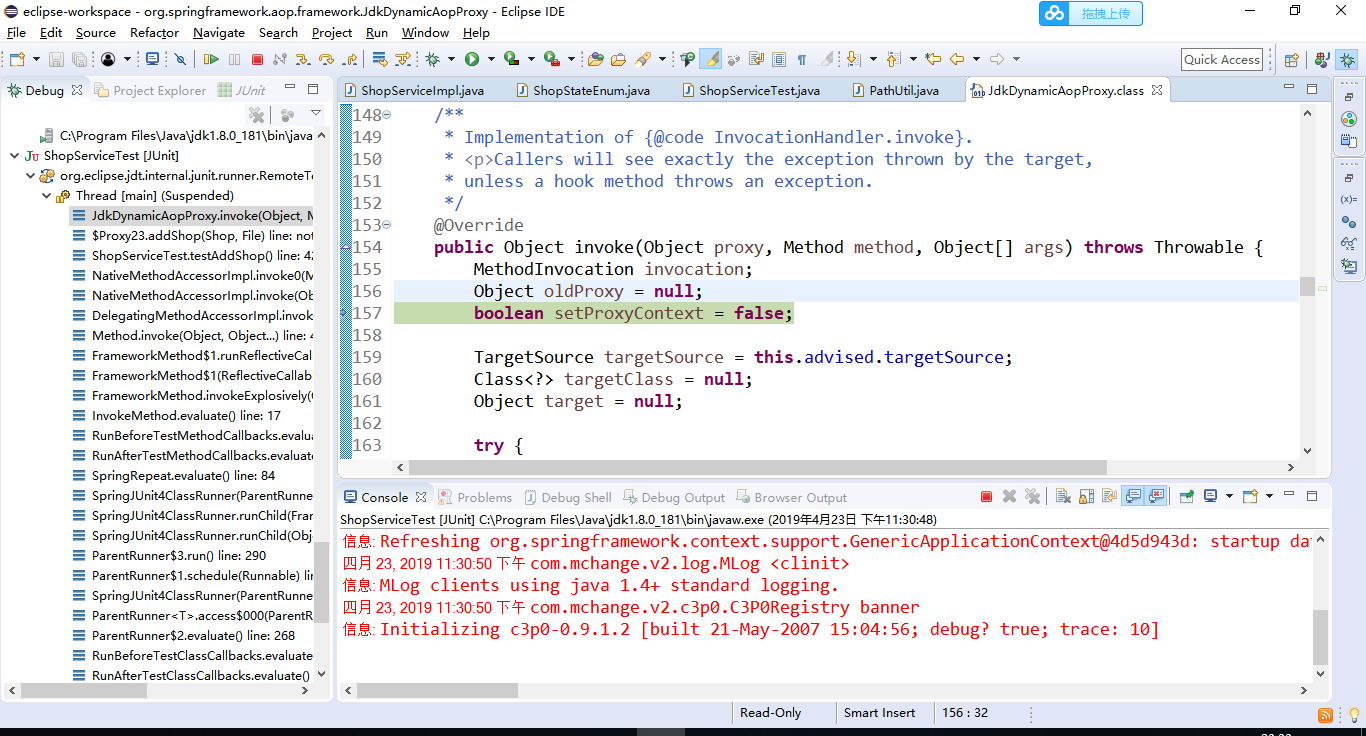The width and height of the screenshot is (1366, 736).
Task: Click the green Run launch icon
Action: pyautogui.click(x=472, y=59)
